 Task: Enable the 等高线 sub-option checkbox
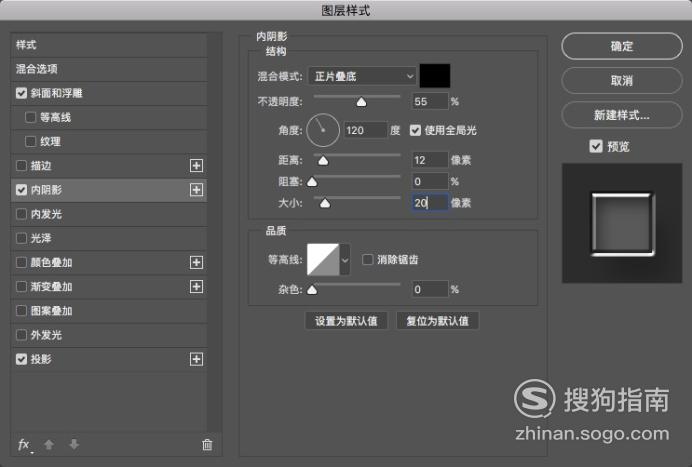(x=30, y=117)
